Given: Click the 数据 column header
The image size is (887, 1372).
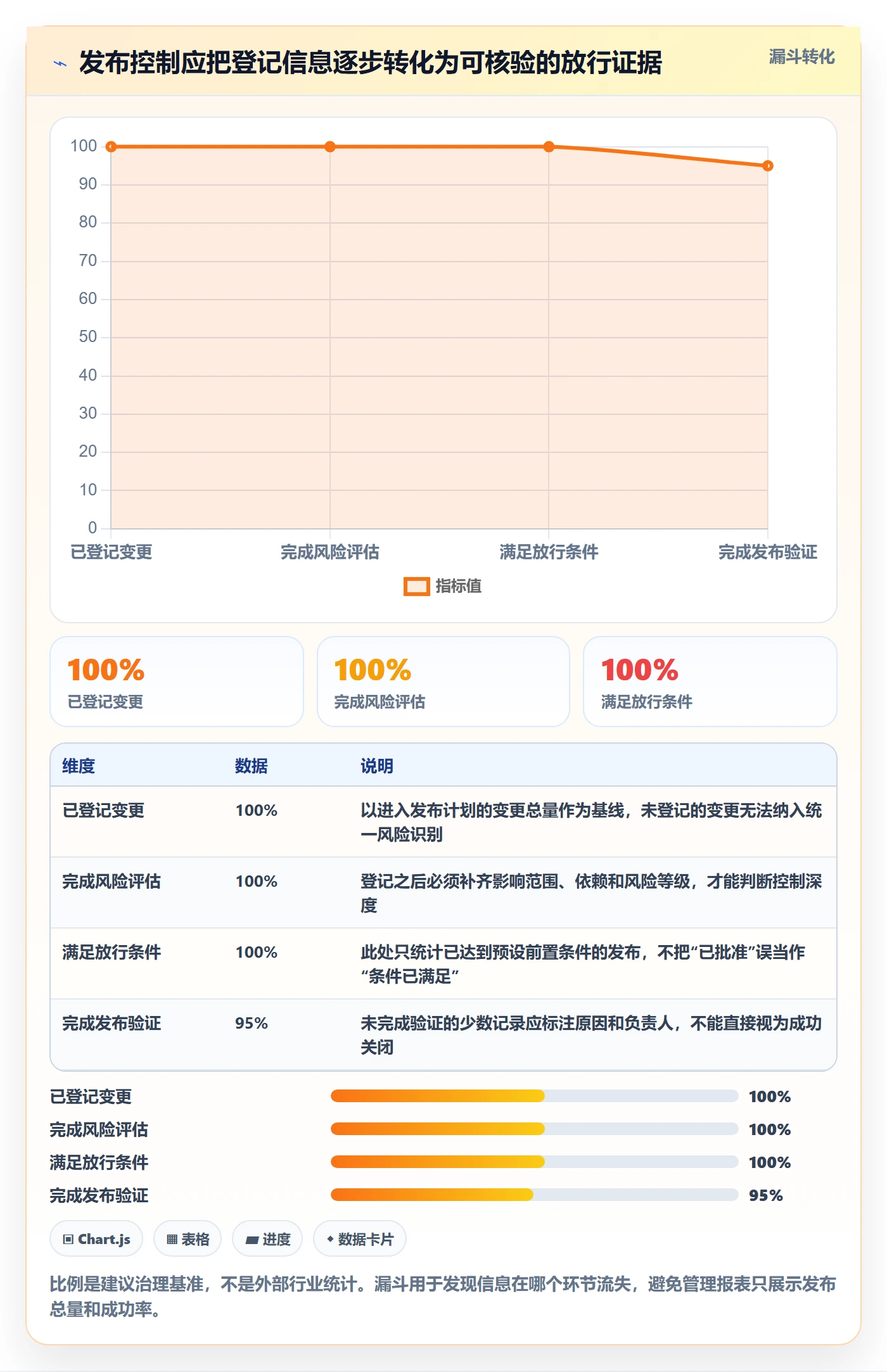Looking at the screenshot, I should 252,766.
